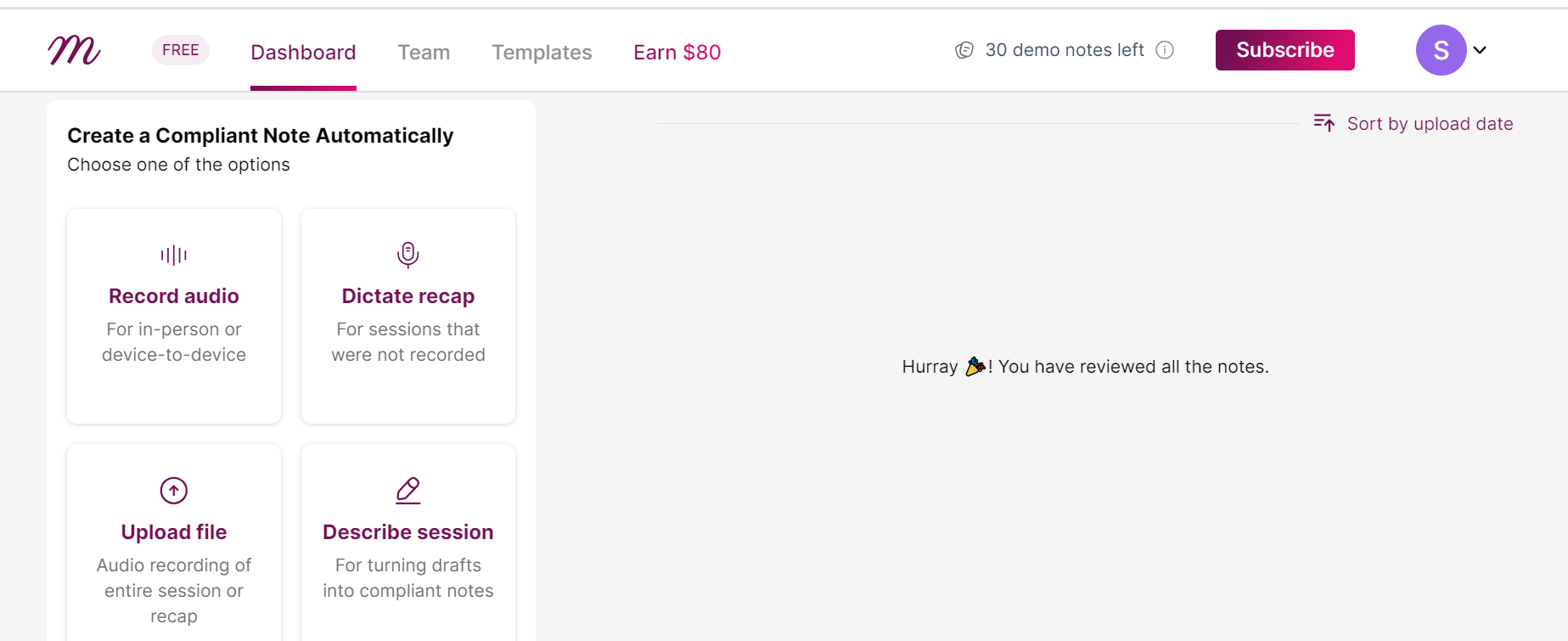This screenshot has width=1568, height=641.
Task: Click the clock icon near 30 demo notes
Action: [964, 50]
